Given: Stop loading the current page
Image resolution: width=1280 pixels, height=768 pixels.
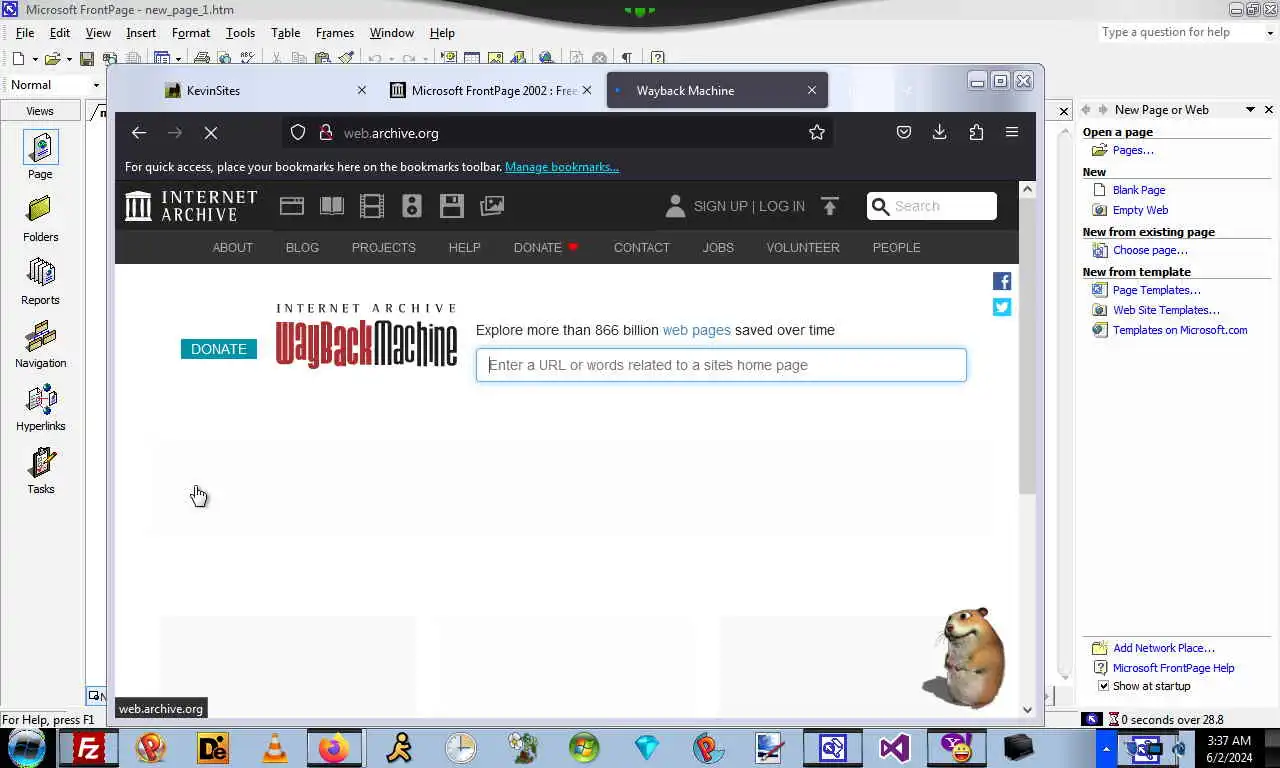Looking at the screenshot, I should pos(211,132).
